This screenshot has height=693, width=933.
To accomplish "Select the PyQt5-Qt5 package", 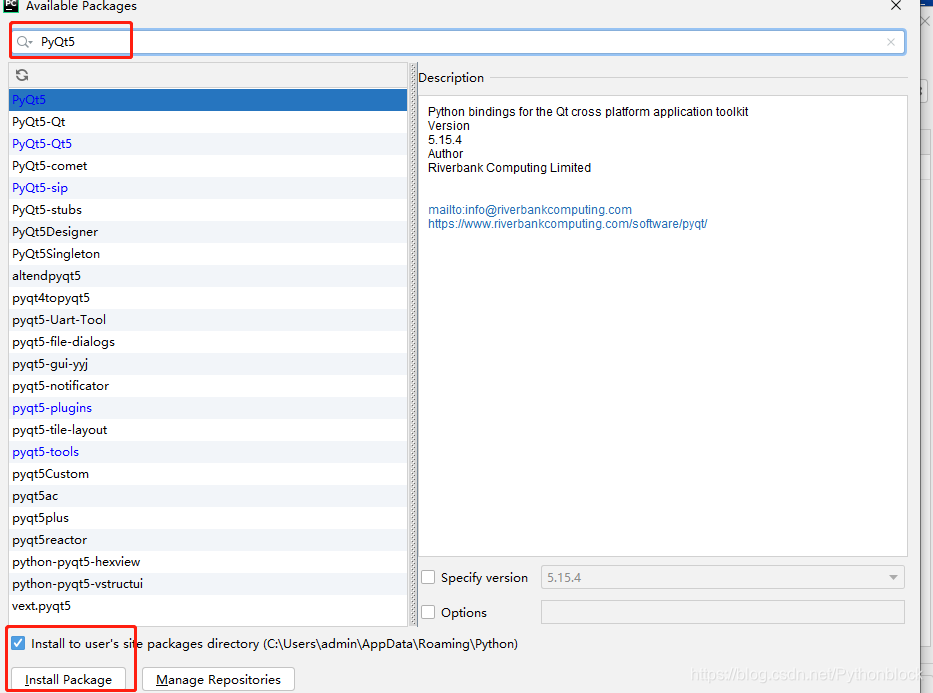I will tap(208, 143).
